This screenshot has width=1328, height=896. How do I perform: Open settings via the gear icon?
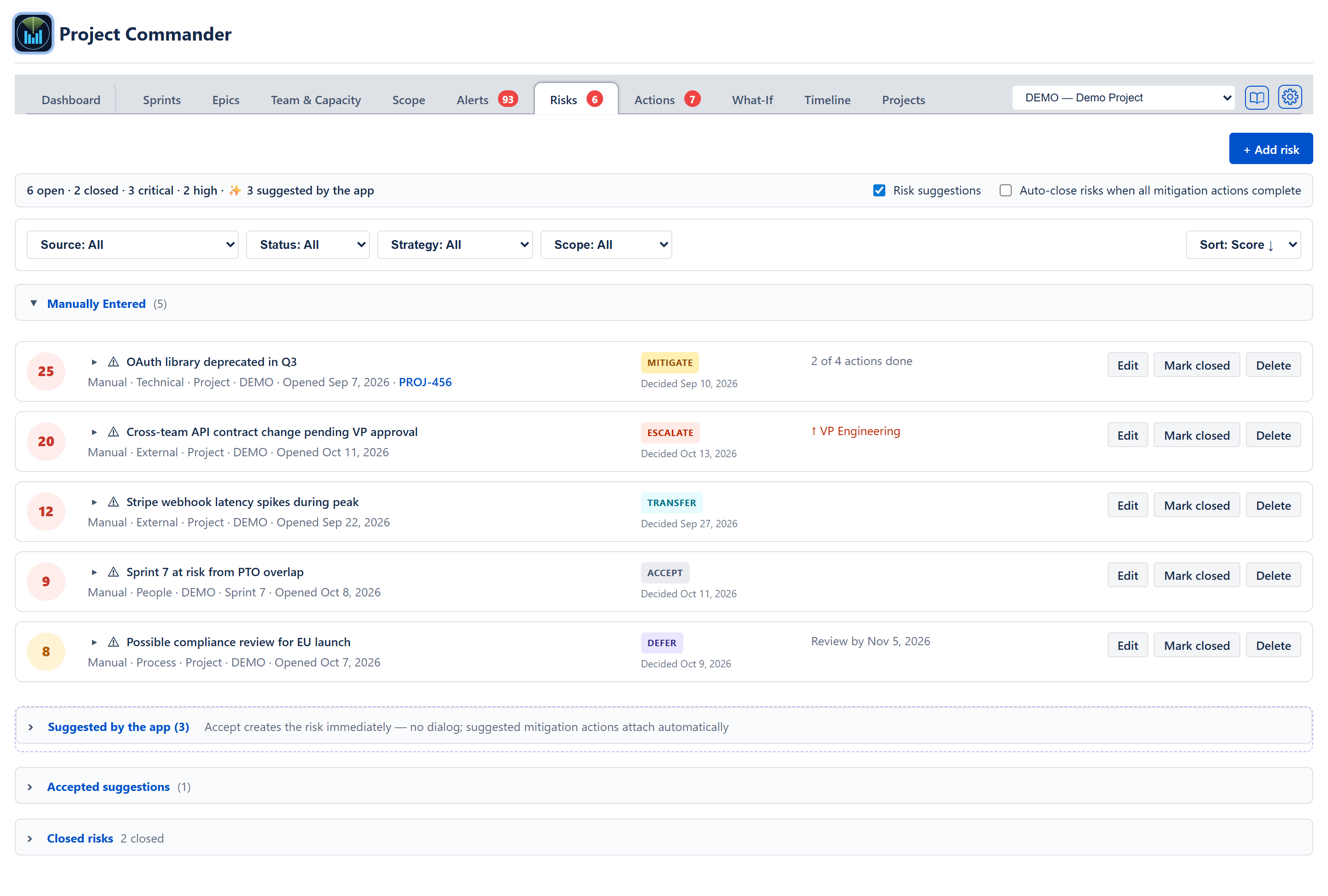(x=1289, y=98)
